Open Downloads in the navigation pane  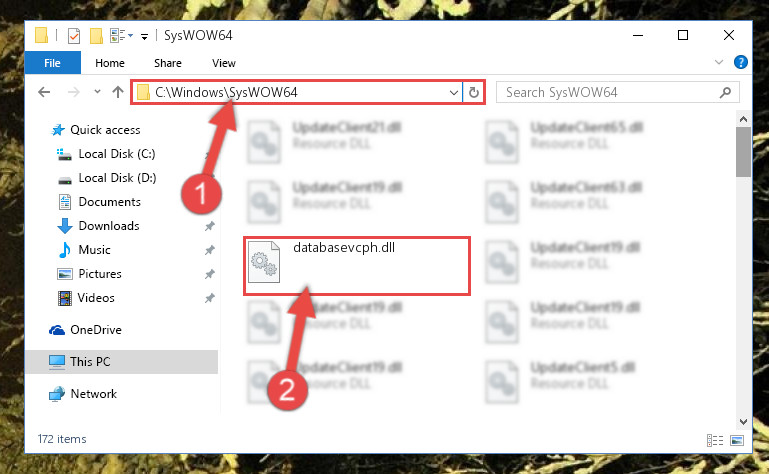(x=109, y=226)
